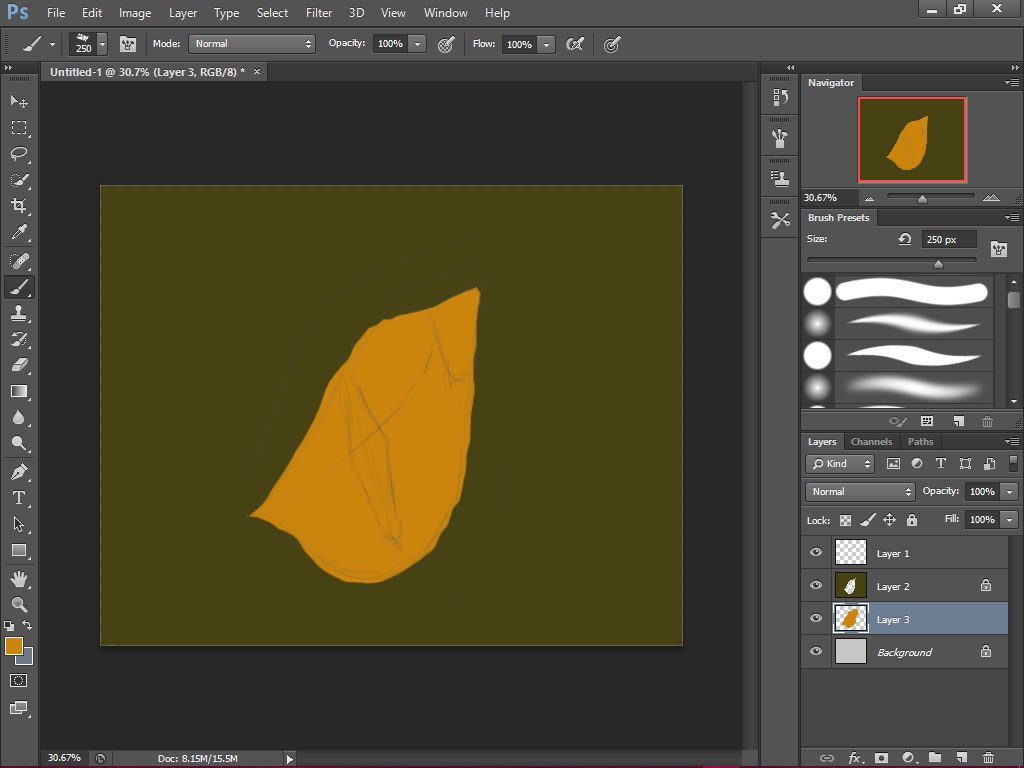Grab the Hand tool
Viewport: 1024px width, 768px height.
pyautogui.click(x=20, y=577)
